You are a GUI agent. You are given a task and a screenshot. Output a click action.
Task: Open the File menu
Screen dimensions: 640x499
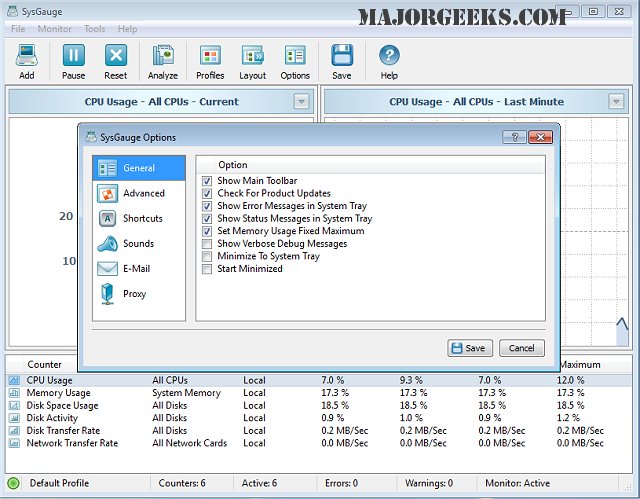click(x=18, y=29)
